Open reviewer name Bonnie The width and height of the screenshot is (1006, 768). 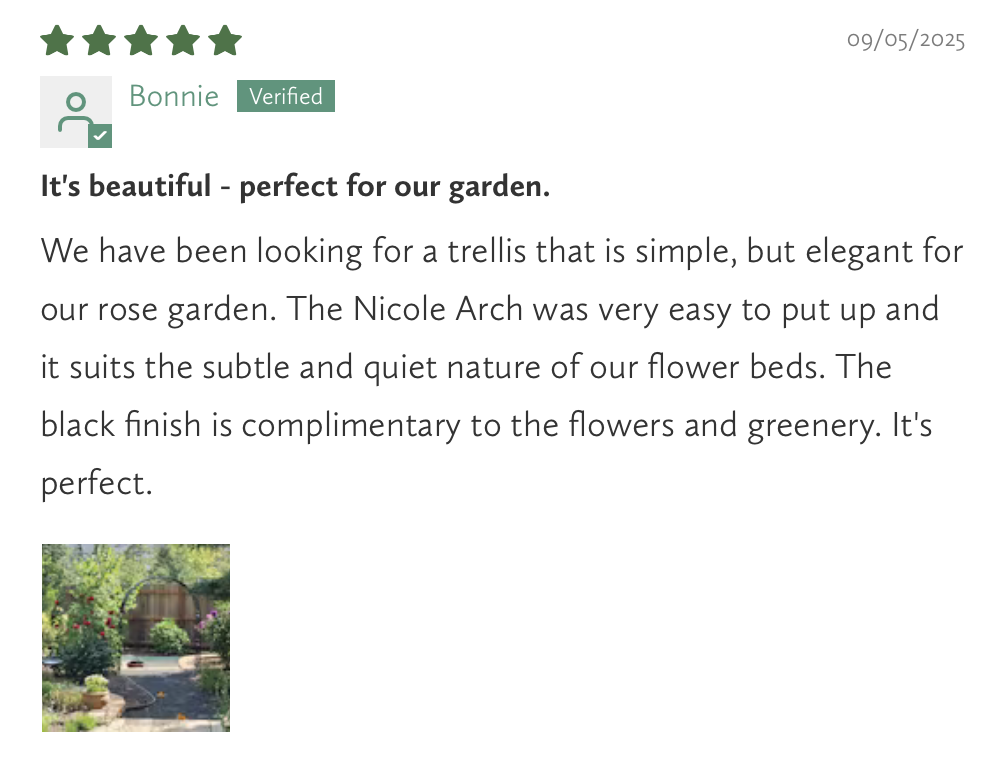[174, 96]
